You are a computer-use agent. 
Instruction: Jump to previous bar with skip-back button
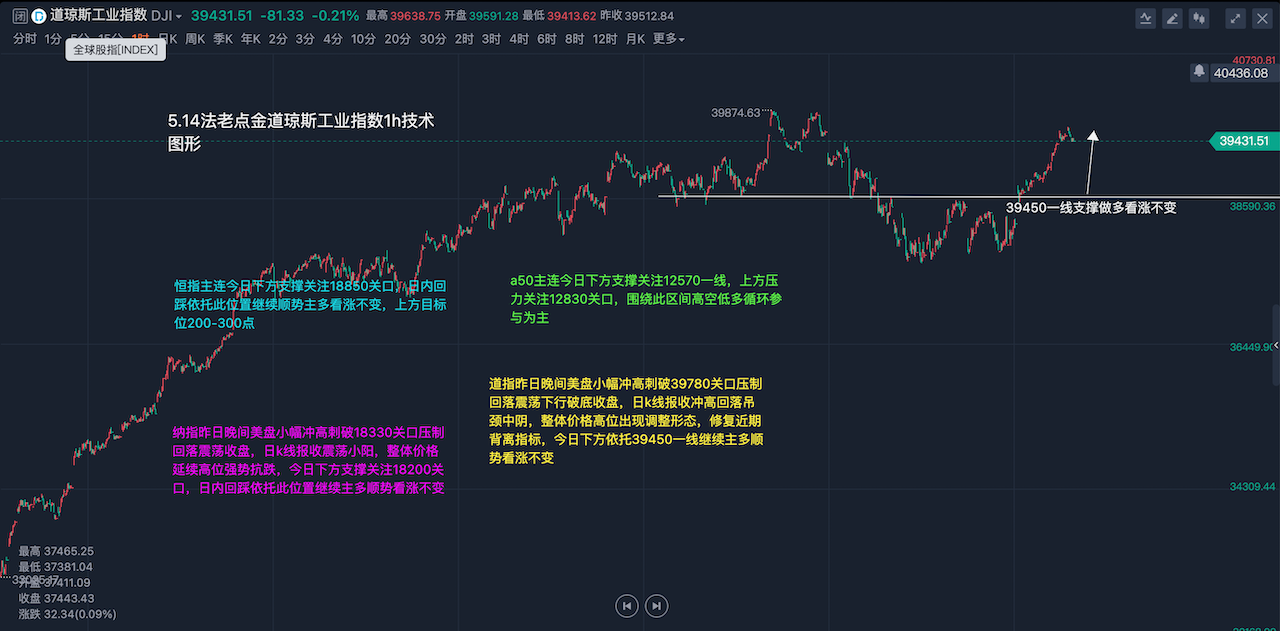click(x=626, y=605)
